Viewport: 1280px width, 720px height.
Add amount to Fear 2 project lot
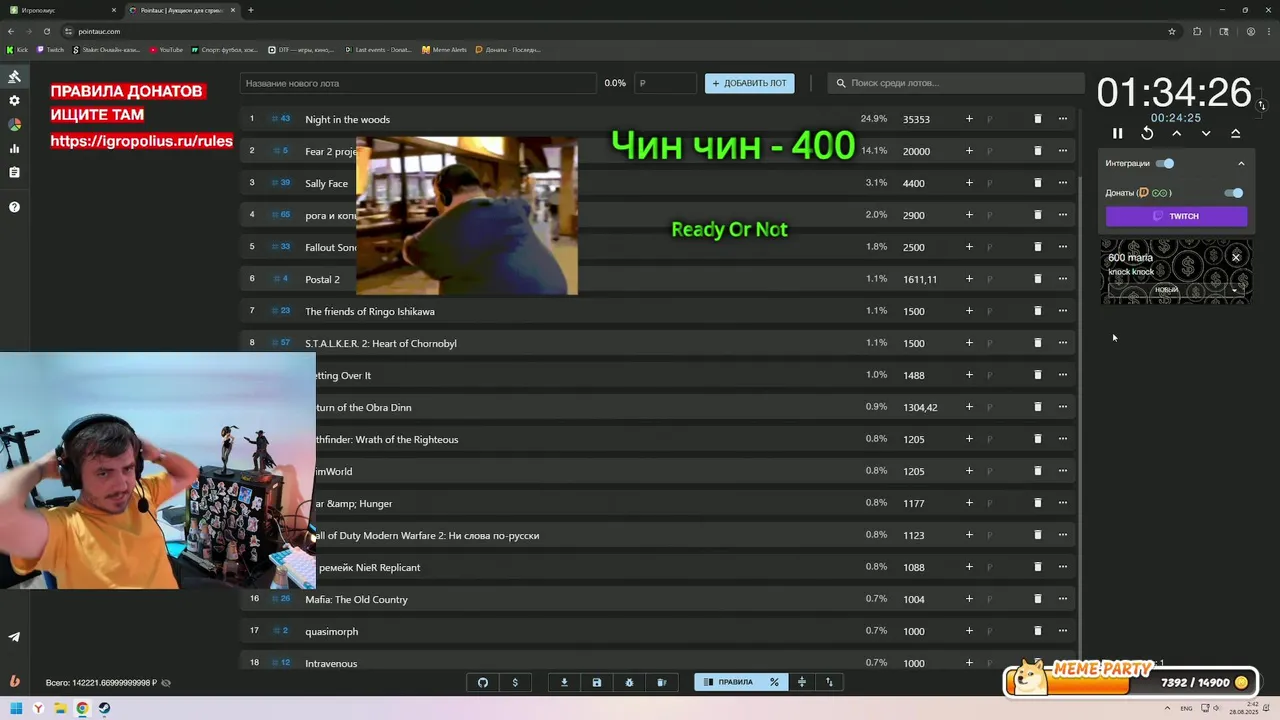click(969, 151)
